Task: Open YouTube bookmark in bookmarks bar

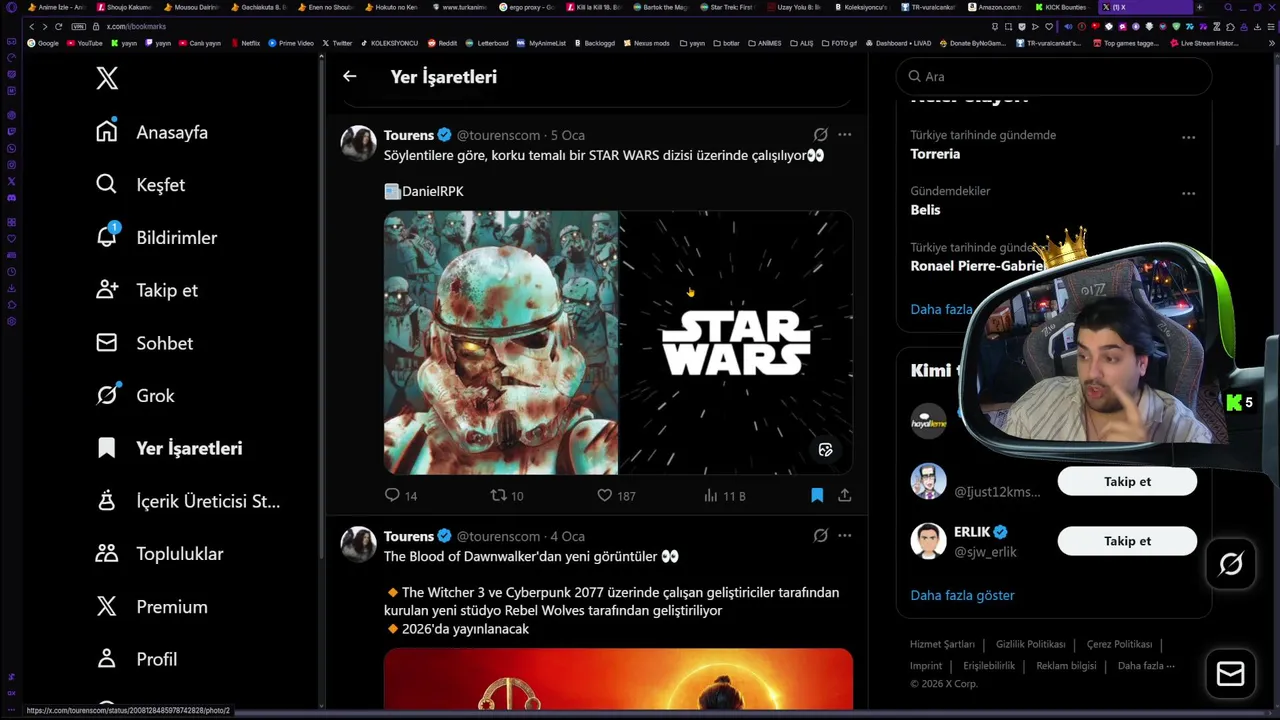Action: point(85,43)
